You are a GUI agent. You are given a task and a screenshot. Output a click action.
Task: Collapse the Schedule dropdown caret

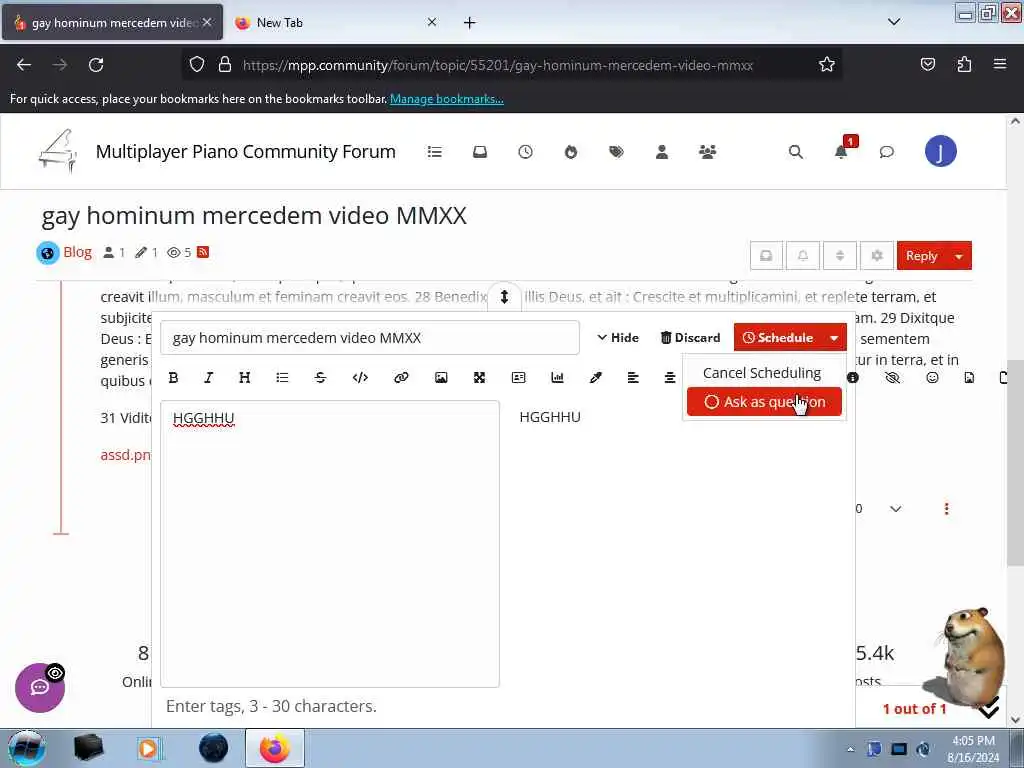pyautogui.click(x=835, y=338)
